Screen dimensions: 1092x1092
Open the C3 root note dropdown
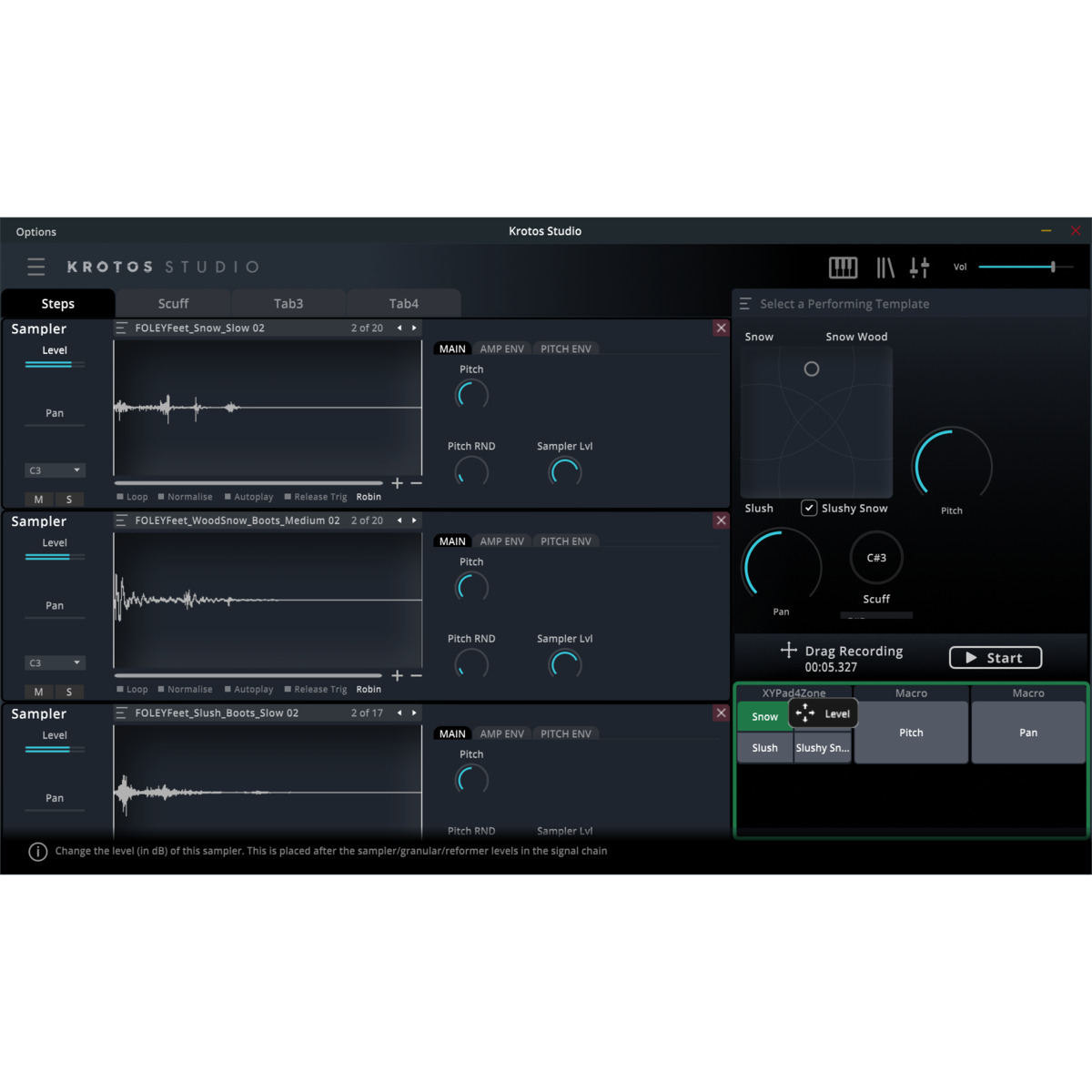click(55, 470)
